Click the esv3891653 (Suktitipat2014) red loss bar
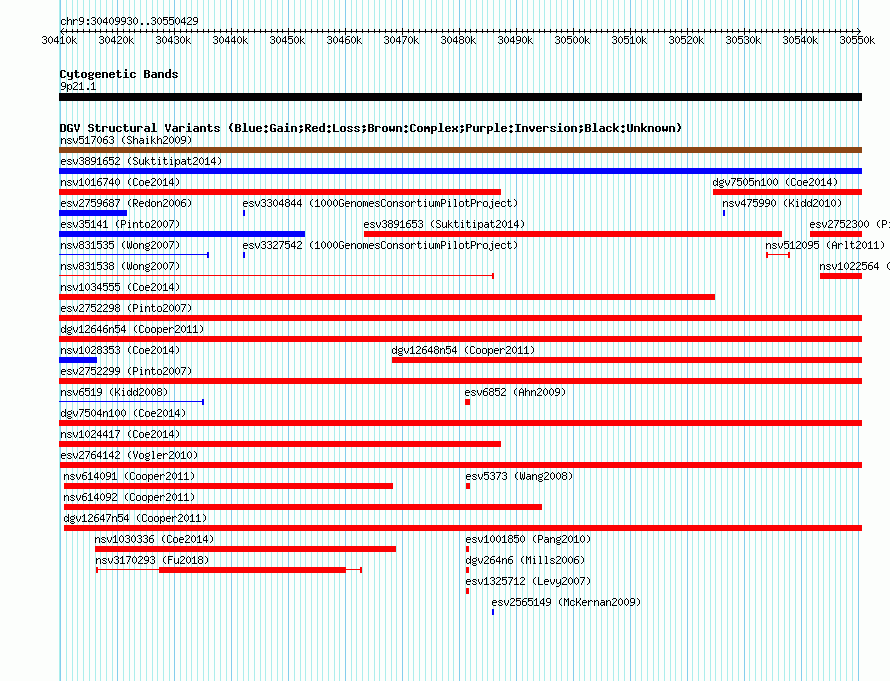890x681 pixels. point(573,234)
